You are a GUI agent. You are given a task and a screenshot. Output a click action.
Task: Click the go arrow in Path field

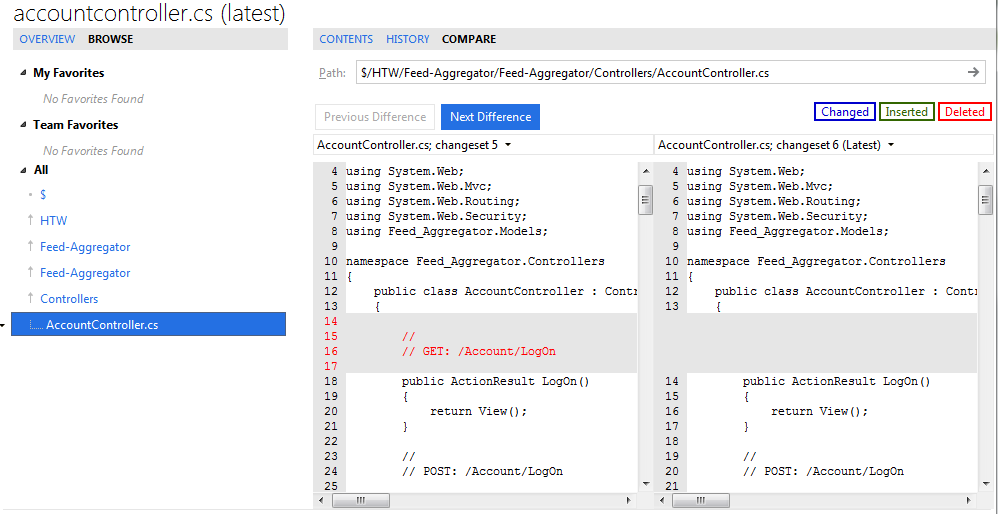click(x=973, y=73)
